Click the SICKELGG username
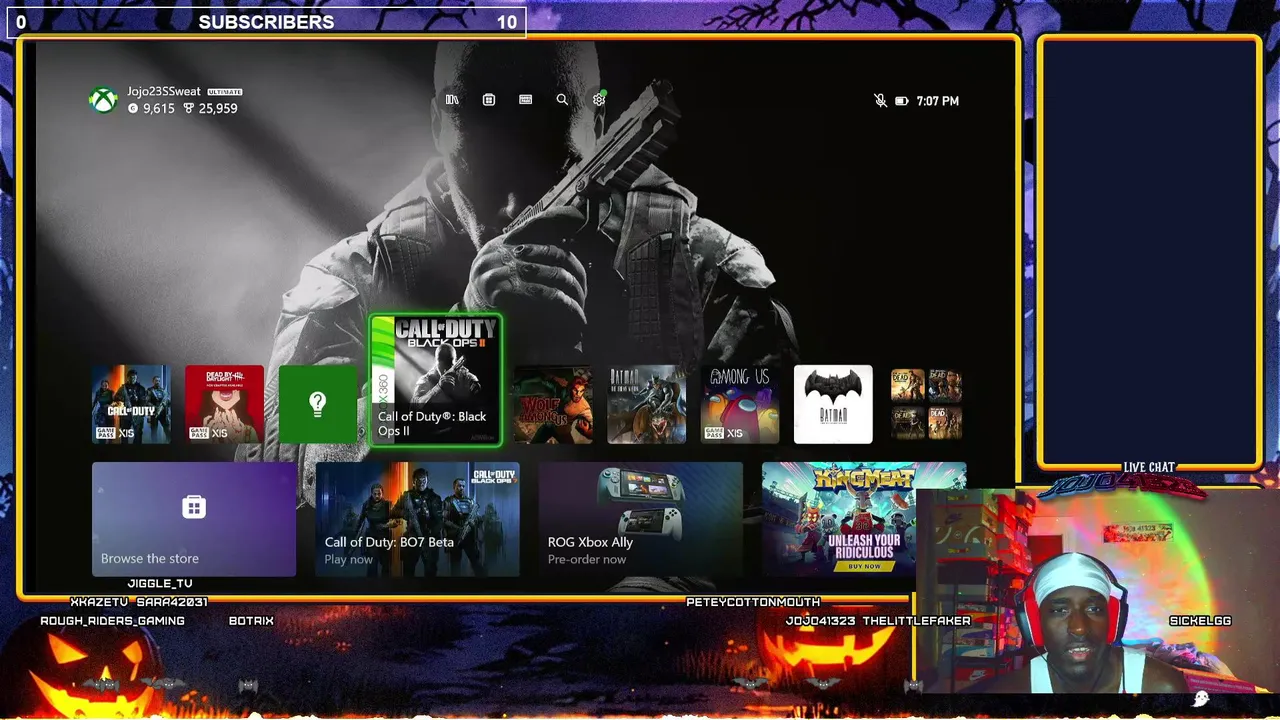Screen dimensions: 1280x720 tap(1200, 621)
